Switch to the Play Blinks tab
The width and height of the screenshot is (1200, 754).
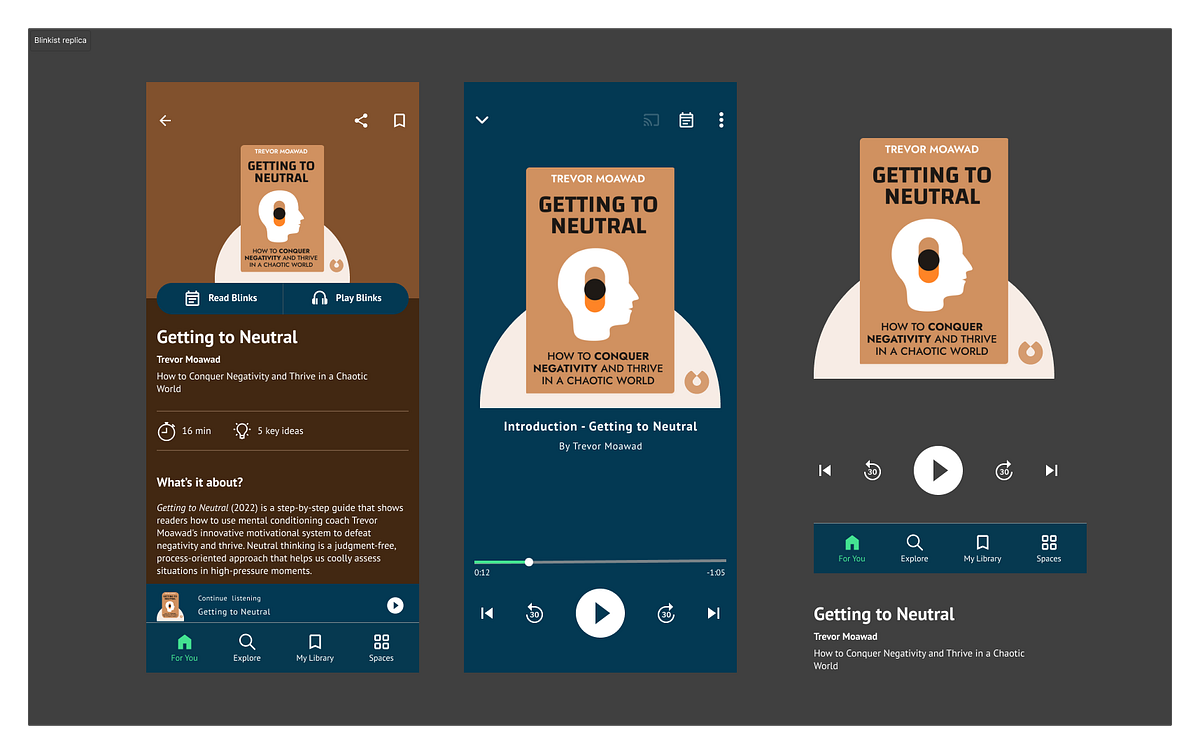click(346, 298)
